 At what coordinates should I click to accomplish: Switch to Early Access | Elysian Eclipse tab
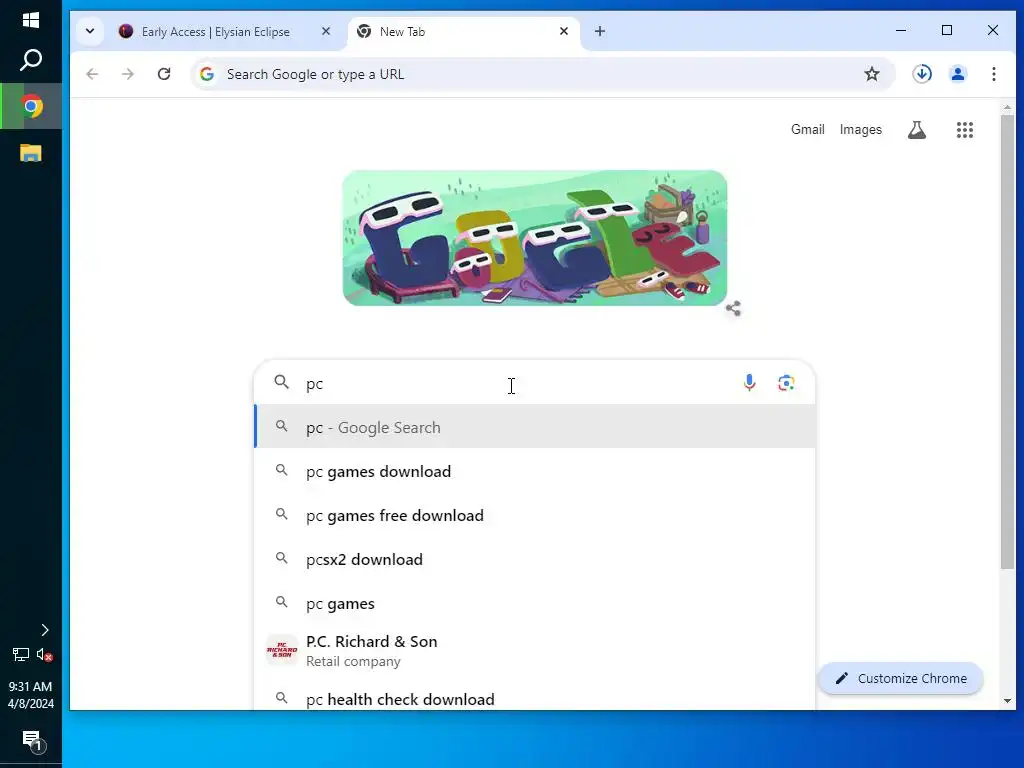[x=216, y=31]
